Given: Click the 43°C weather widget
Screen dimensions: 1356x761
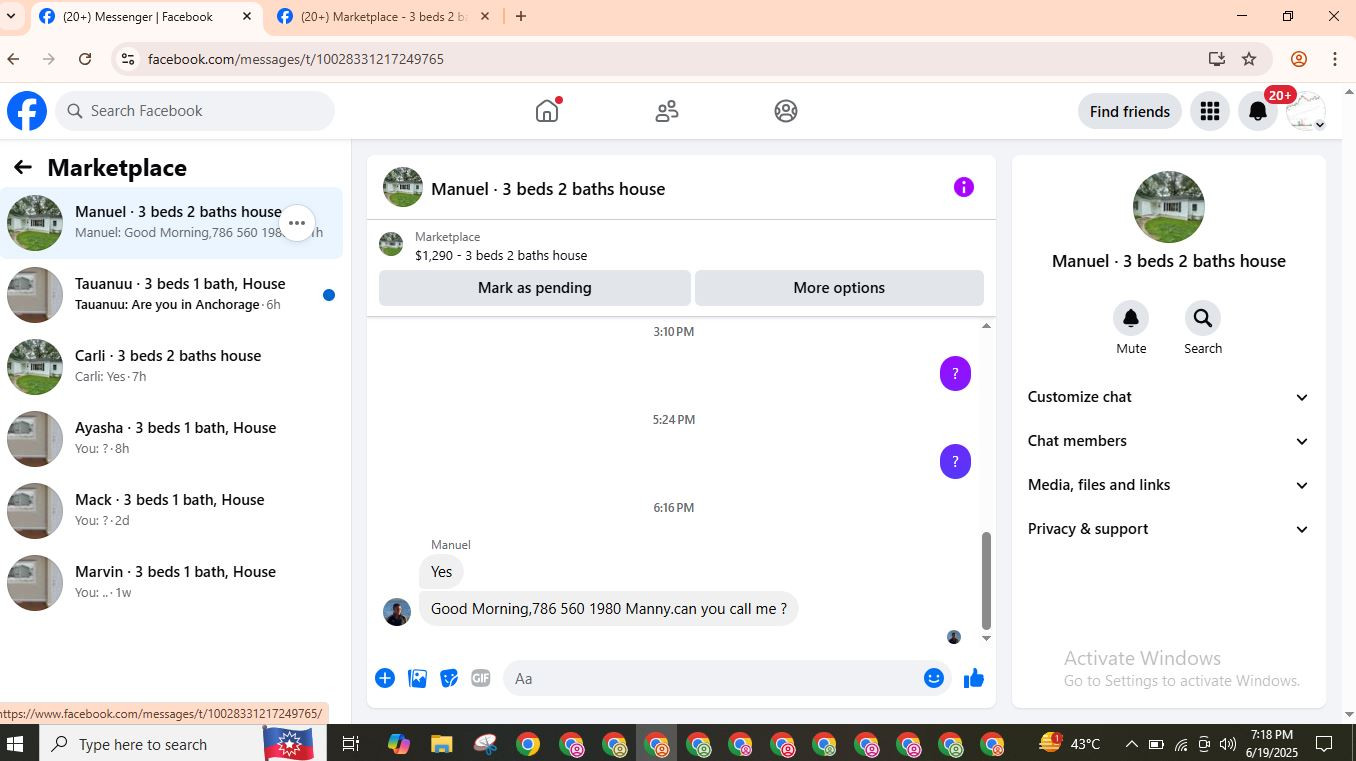Looking at the screenshot, I should coord(1070,744).
